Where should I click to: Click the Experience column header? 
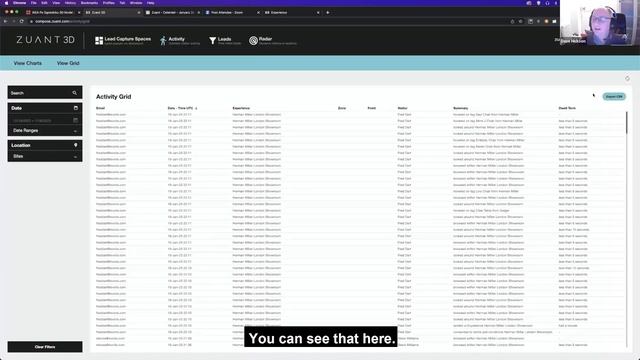point(241,108)
